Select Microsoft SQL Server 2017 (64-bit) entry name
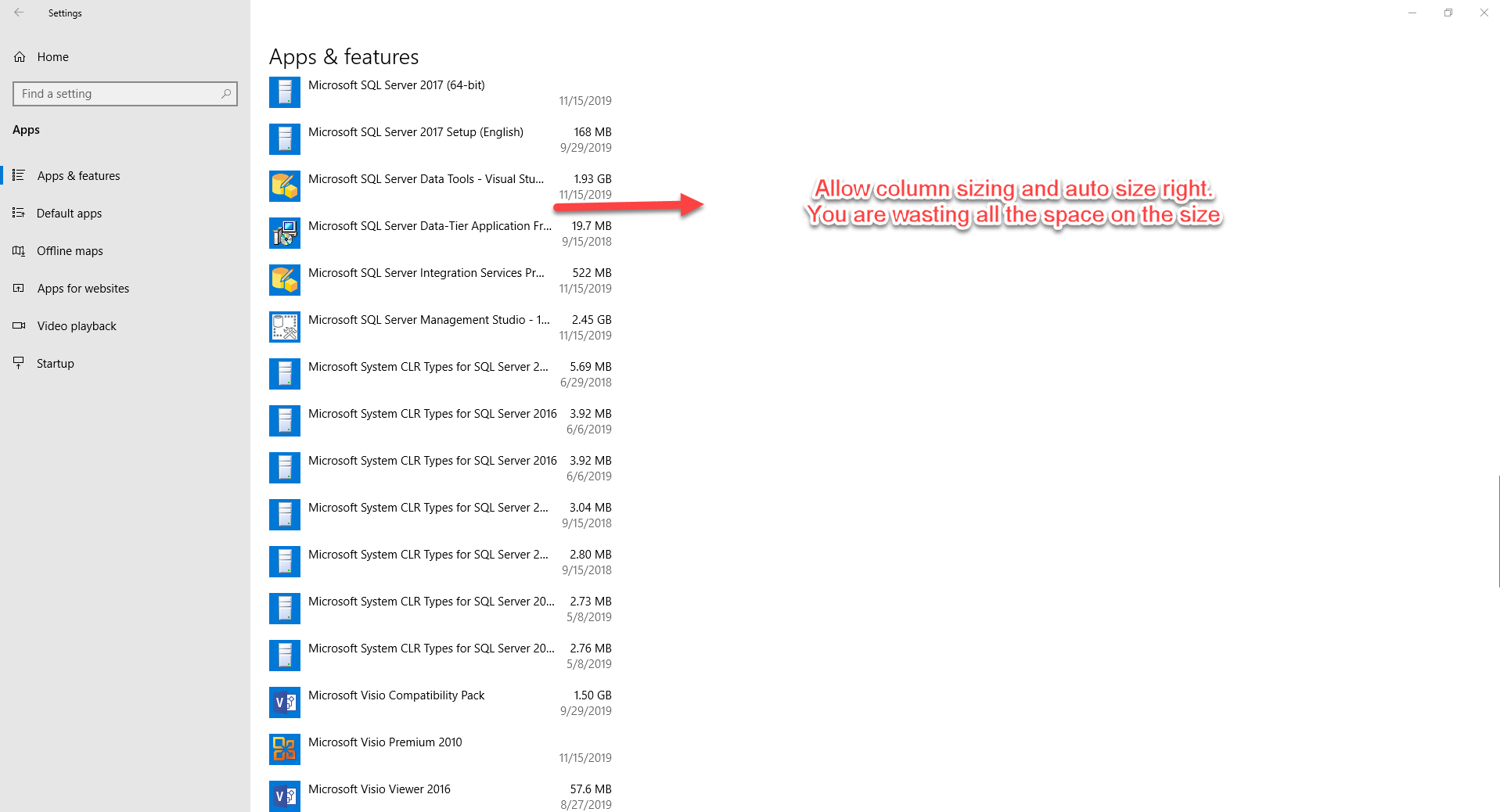1500x812 pixels. tap(397, 85)
